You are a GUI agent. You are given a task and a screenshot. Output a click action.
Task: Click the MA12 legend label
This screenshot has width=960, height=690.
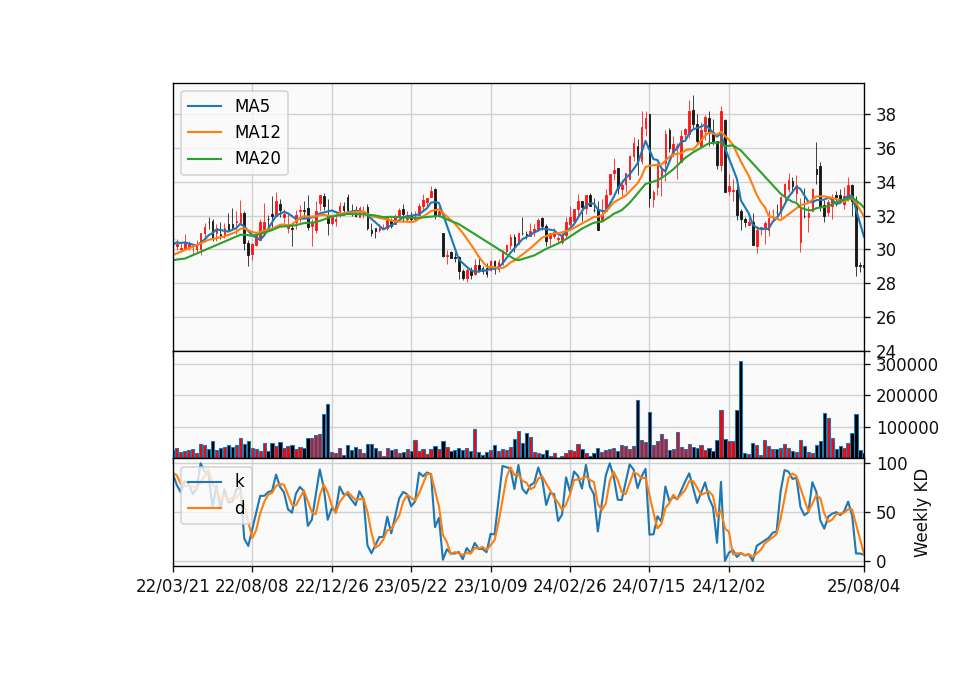coord(257,132)
